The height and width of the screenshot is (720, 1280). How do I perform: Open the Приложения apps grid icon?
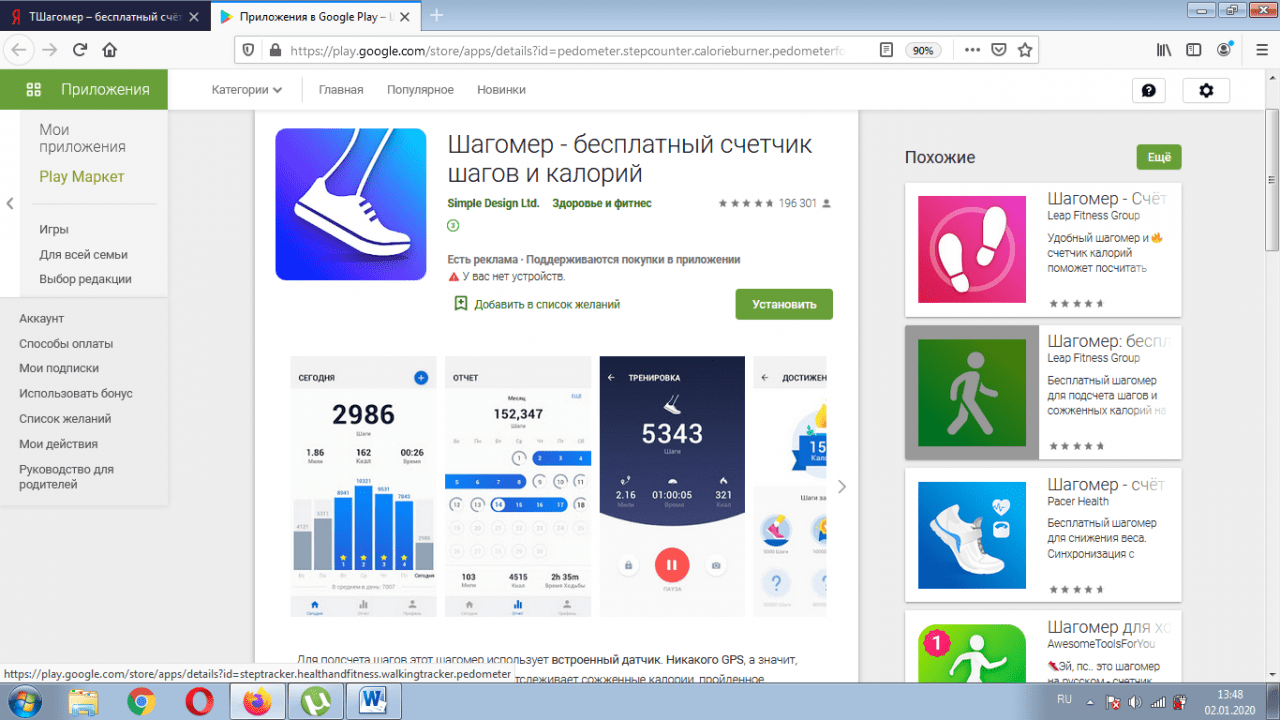[x=34, y=89]
